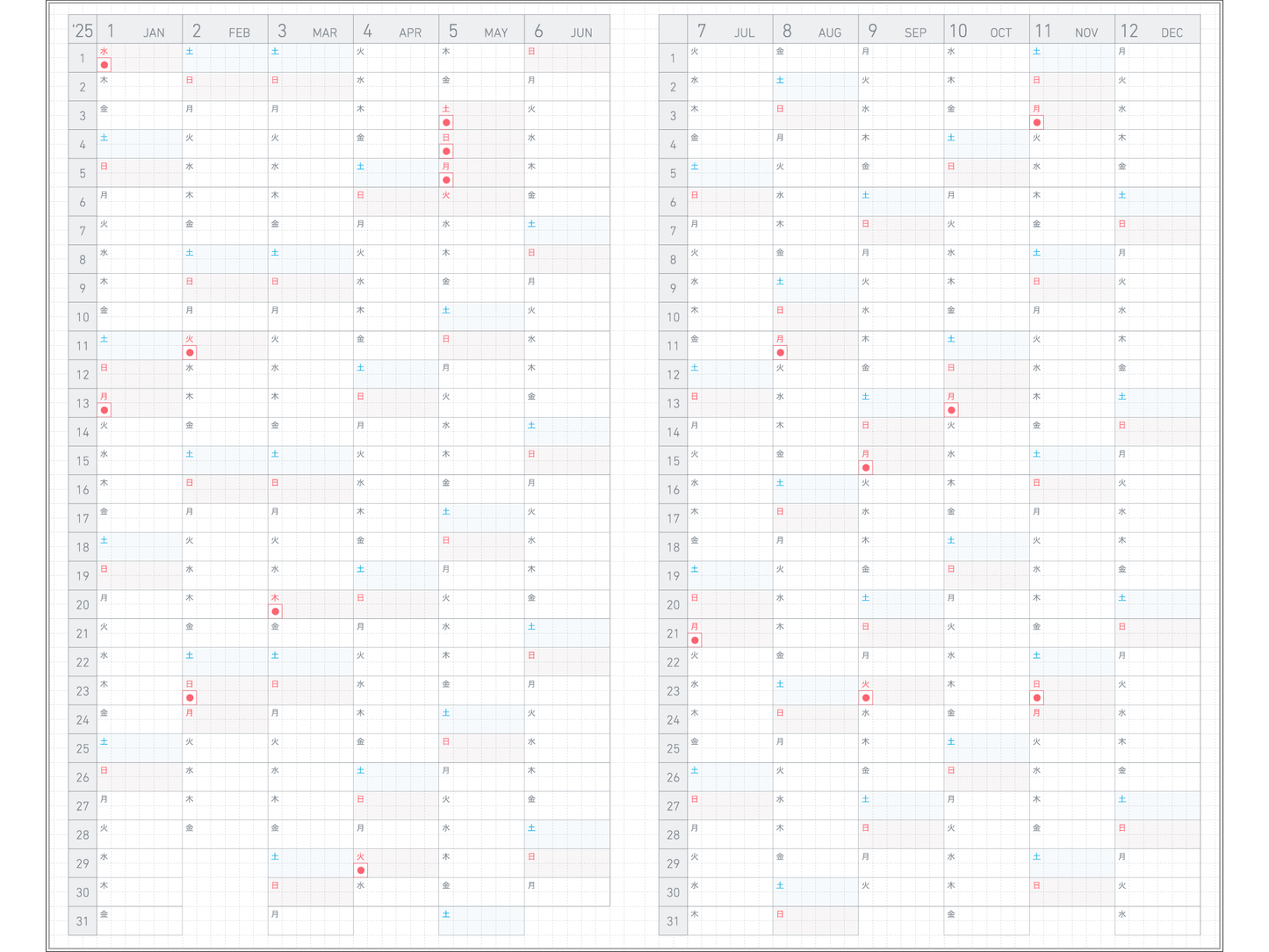Select the September 23 red holiday dot
This screenshot has height=952, width=1269.
[866, 697]
